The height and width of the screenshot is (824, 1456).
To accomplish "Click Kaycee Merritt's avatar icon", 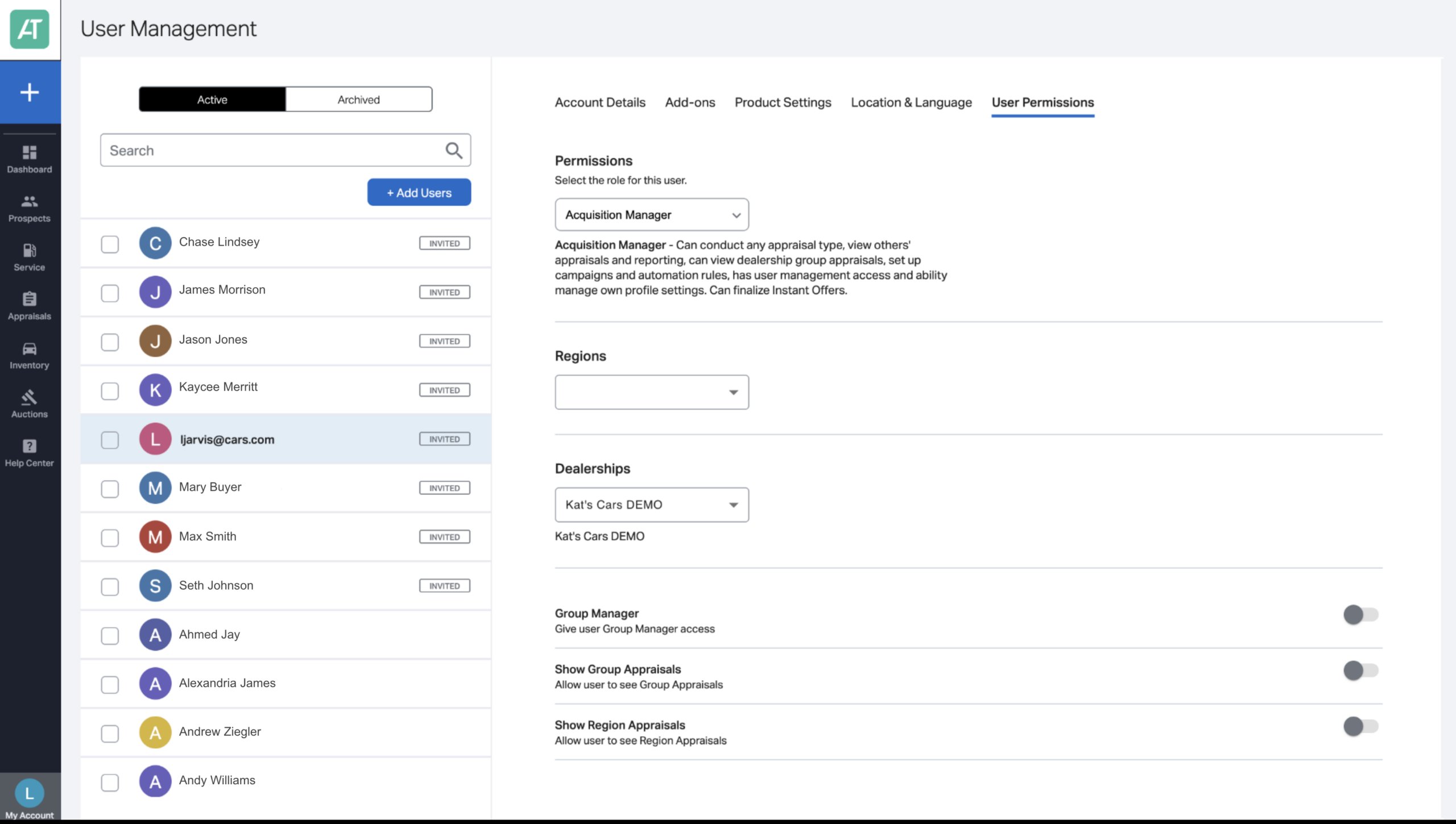I will click(x=155, y=390).
